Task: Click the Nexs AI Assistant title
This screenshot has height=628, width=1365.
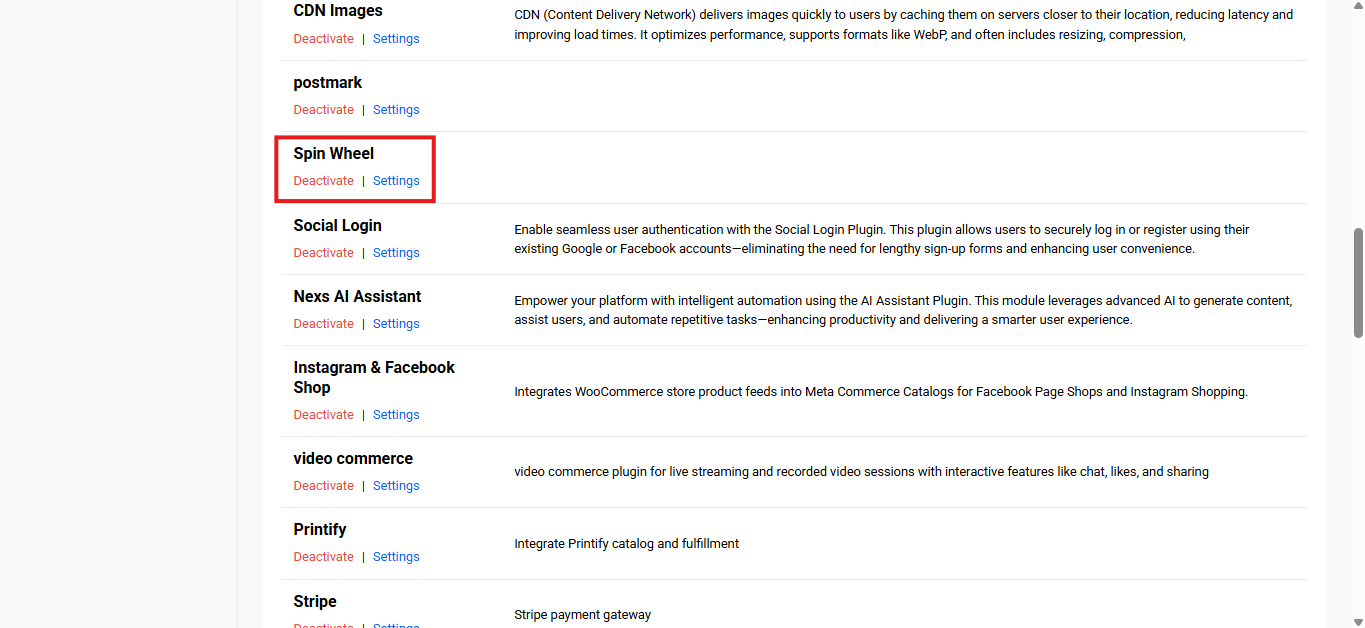Action: click(x=357, y=297)
